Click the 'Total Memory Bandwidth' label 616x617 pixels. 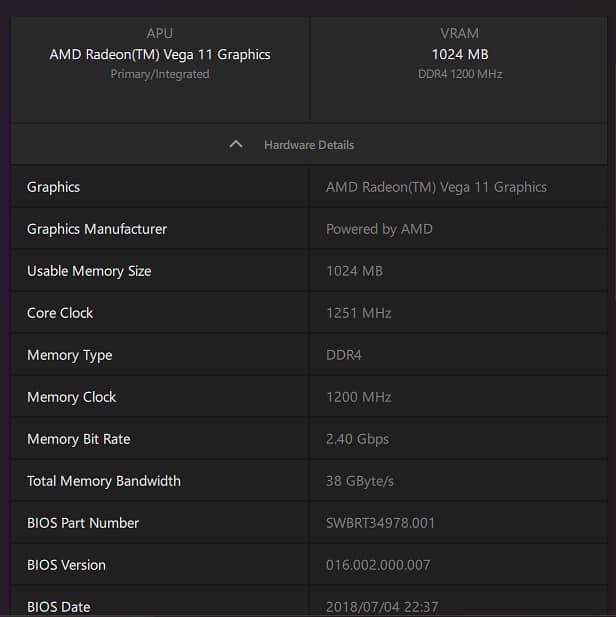(x=104, y=481)
